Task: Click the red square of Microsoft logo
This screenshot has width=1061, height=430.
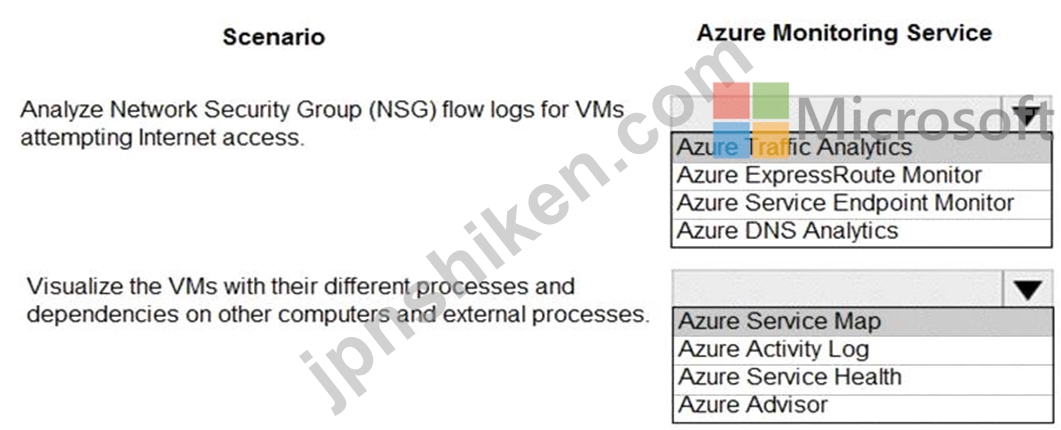Action: (731, 101)
